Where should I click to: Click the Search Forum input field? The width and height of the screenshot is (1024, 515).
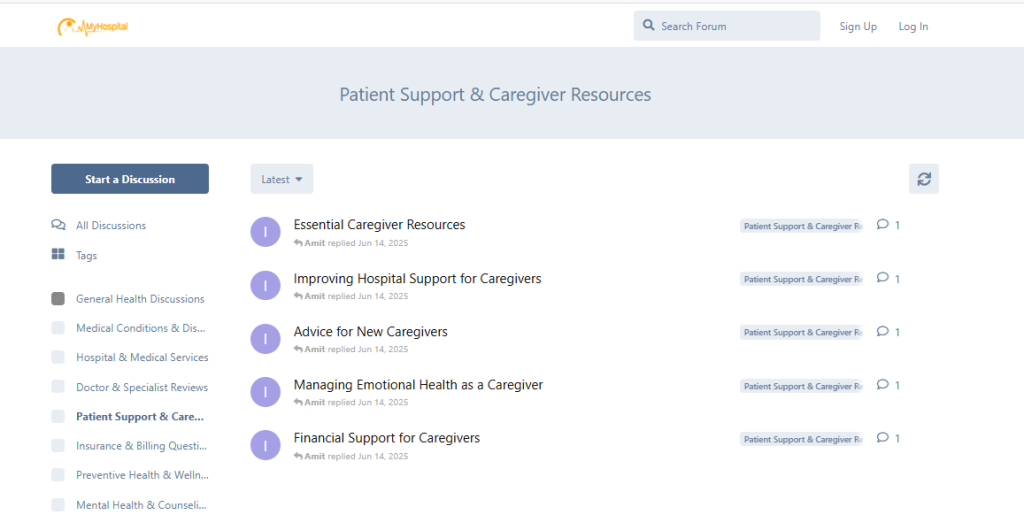(x=735, y=26)
